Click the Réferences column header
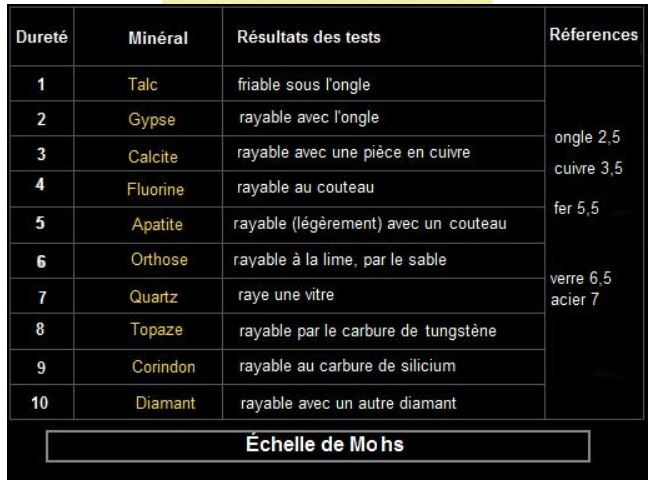648x480 pixels. pos(593,34)
